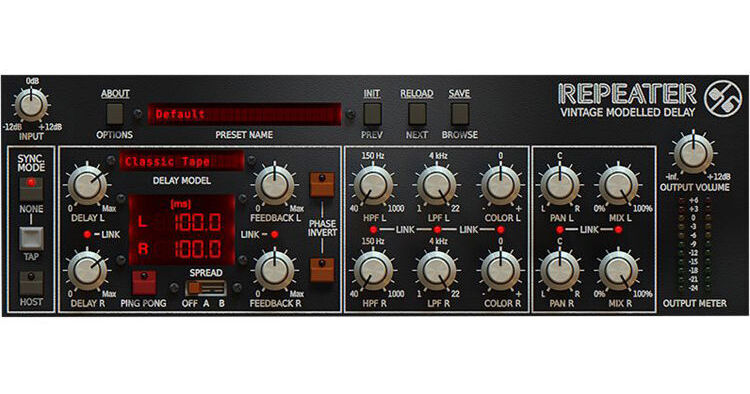Toggle the LPF Link LED
The image size is (750, 394).
[x=437, y=230]
